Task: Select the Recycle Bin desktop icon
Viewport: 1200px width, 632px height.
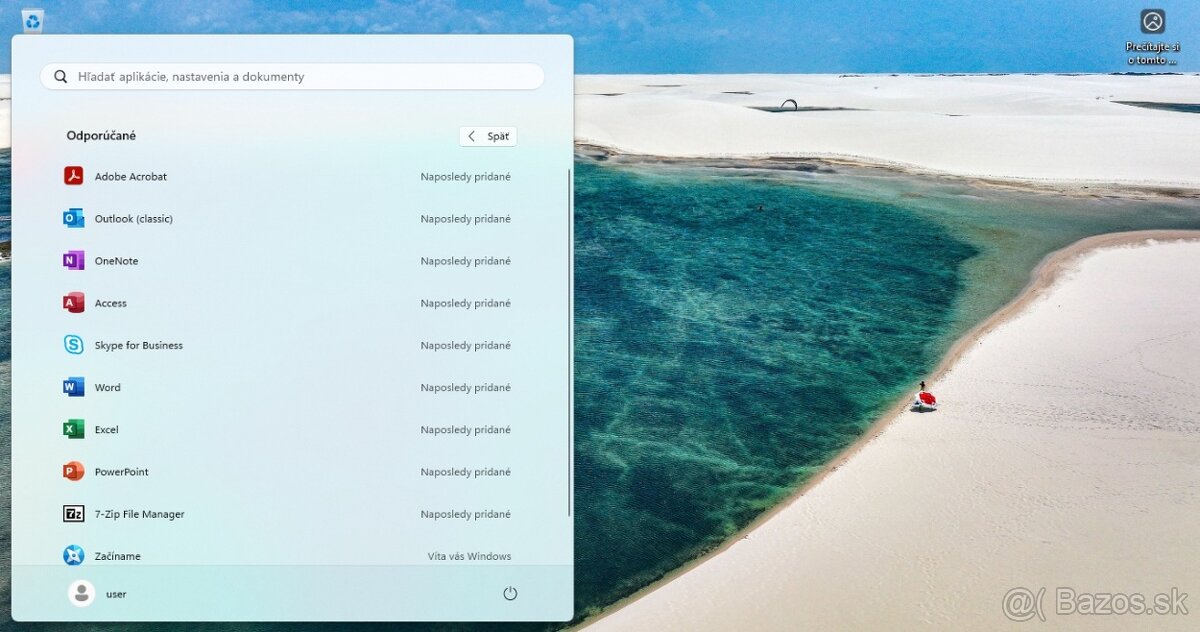Action: click(32, 19)
